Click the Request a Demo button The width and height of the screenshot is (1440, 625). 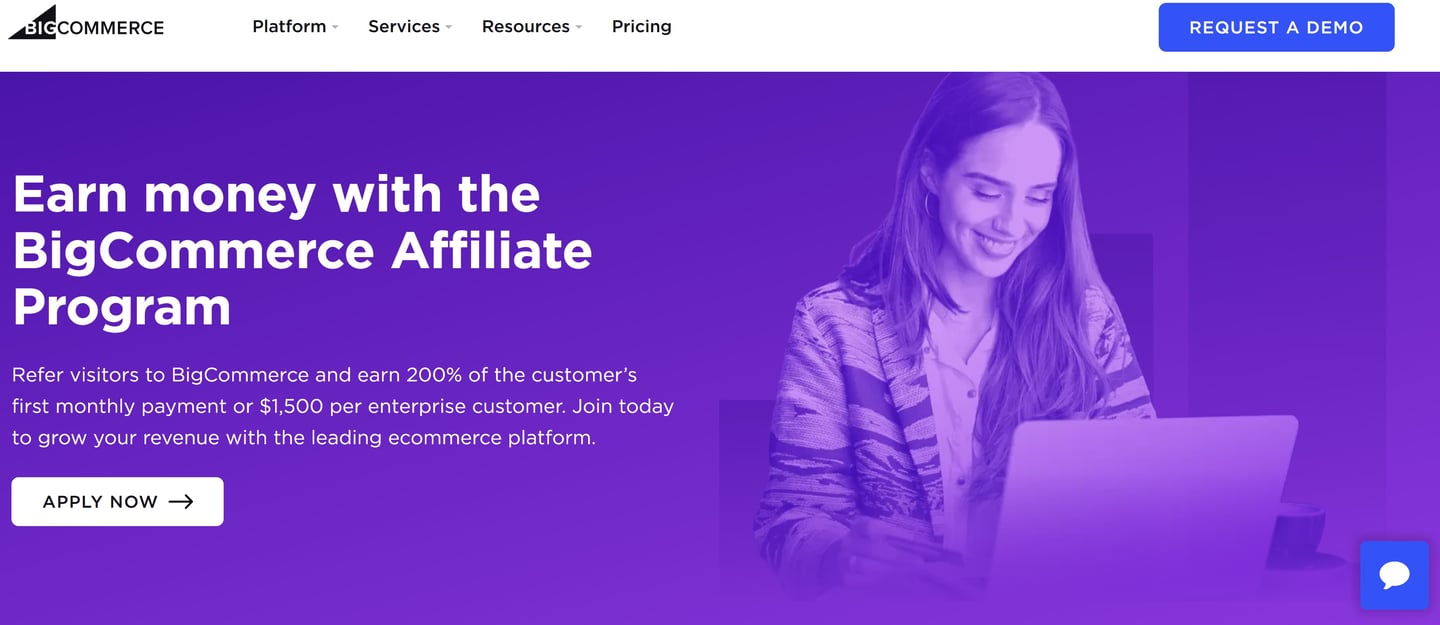tap(1276, 27)
